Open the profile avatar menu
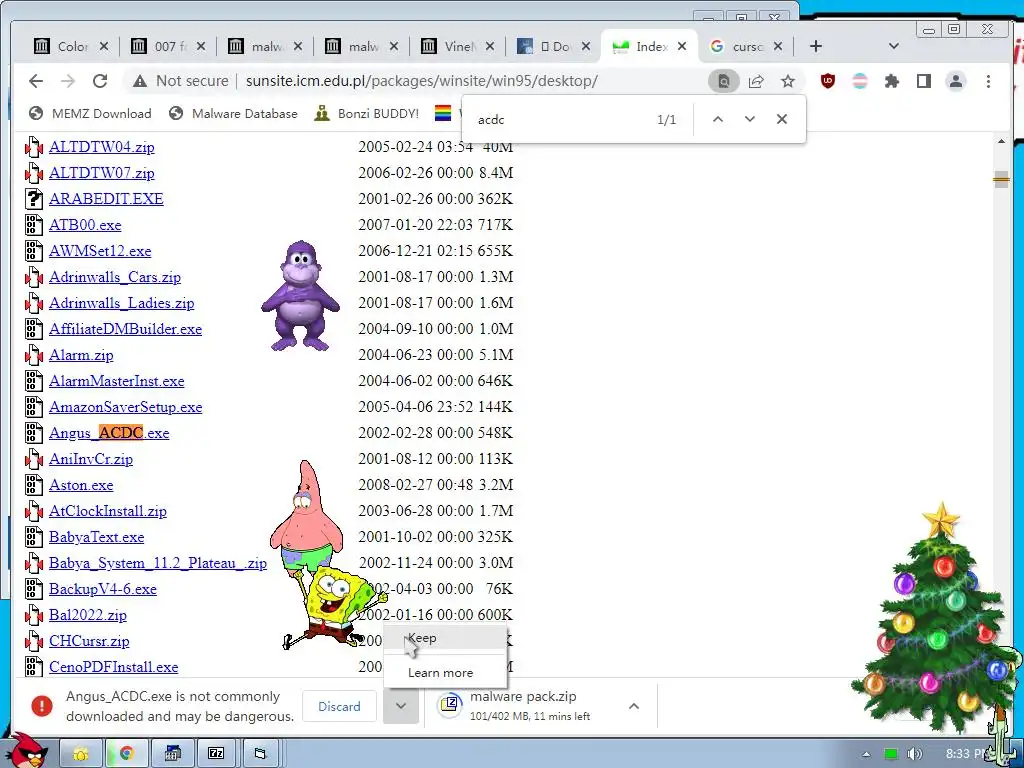This screenshot has width=1024, height=768. [x=955, y=81]
